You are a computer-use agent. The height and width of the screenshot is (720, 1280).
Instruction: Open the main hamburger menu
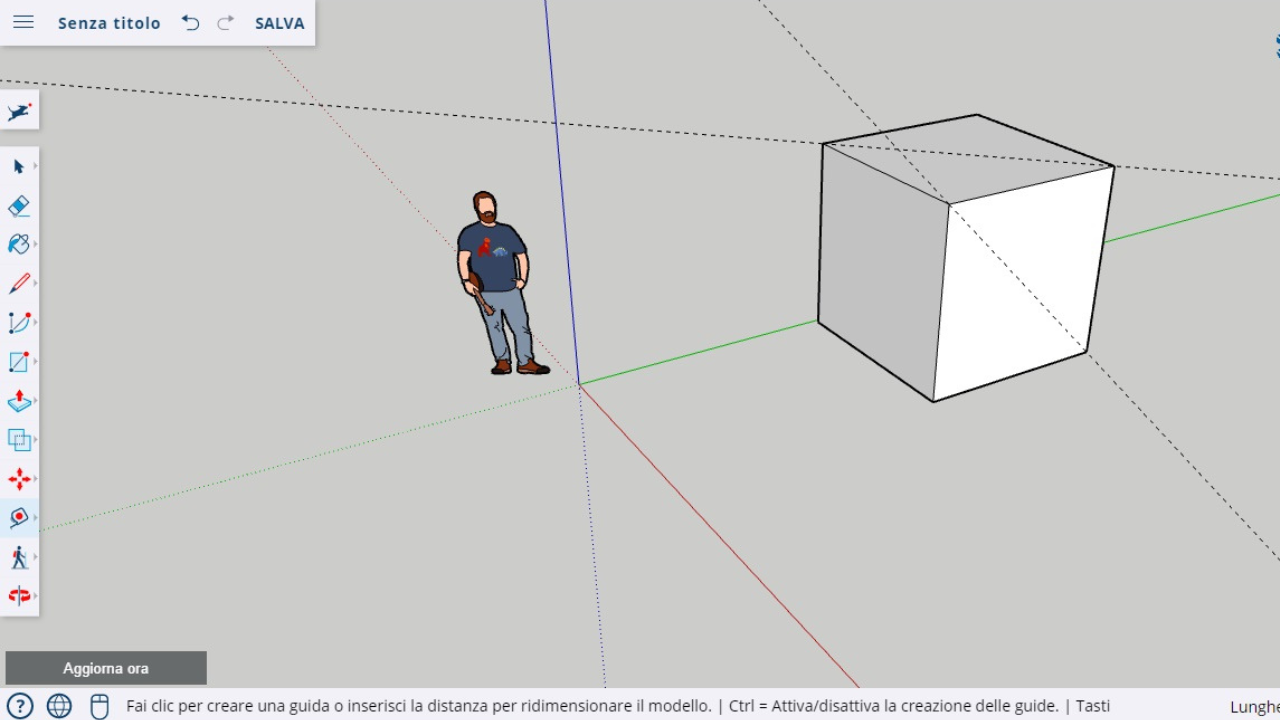(x=23, y=22)
